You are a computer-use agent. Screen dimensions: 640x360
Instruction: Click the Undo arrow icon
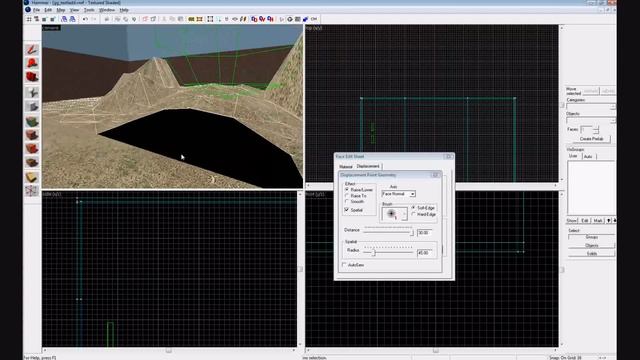click(x=85, y=19)
